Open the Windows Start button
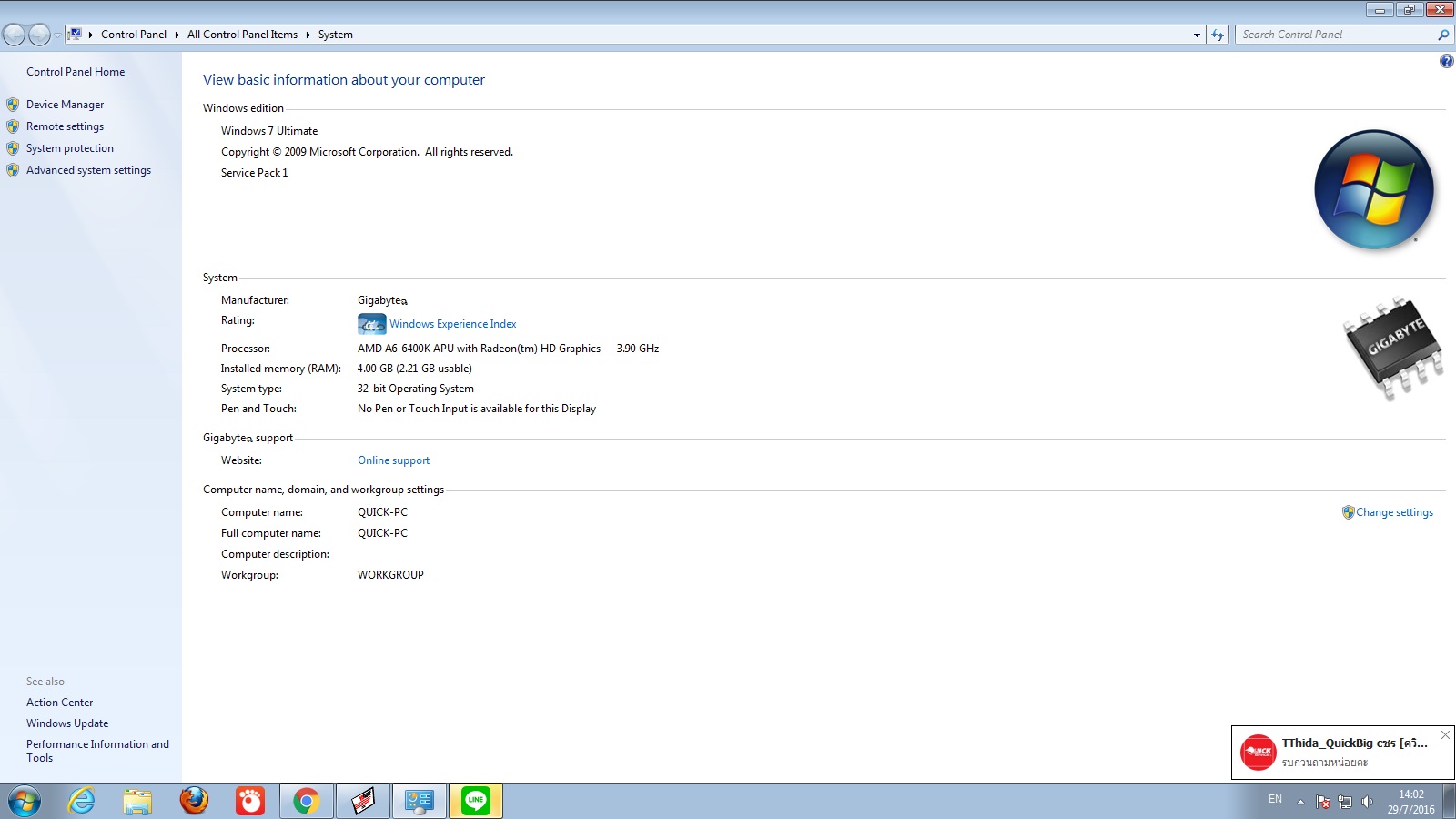Screen dimensions: 1456x819 click(x=25, y=802)
